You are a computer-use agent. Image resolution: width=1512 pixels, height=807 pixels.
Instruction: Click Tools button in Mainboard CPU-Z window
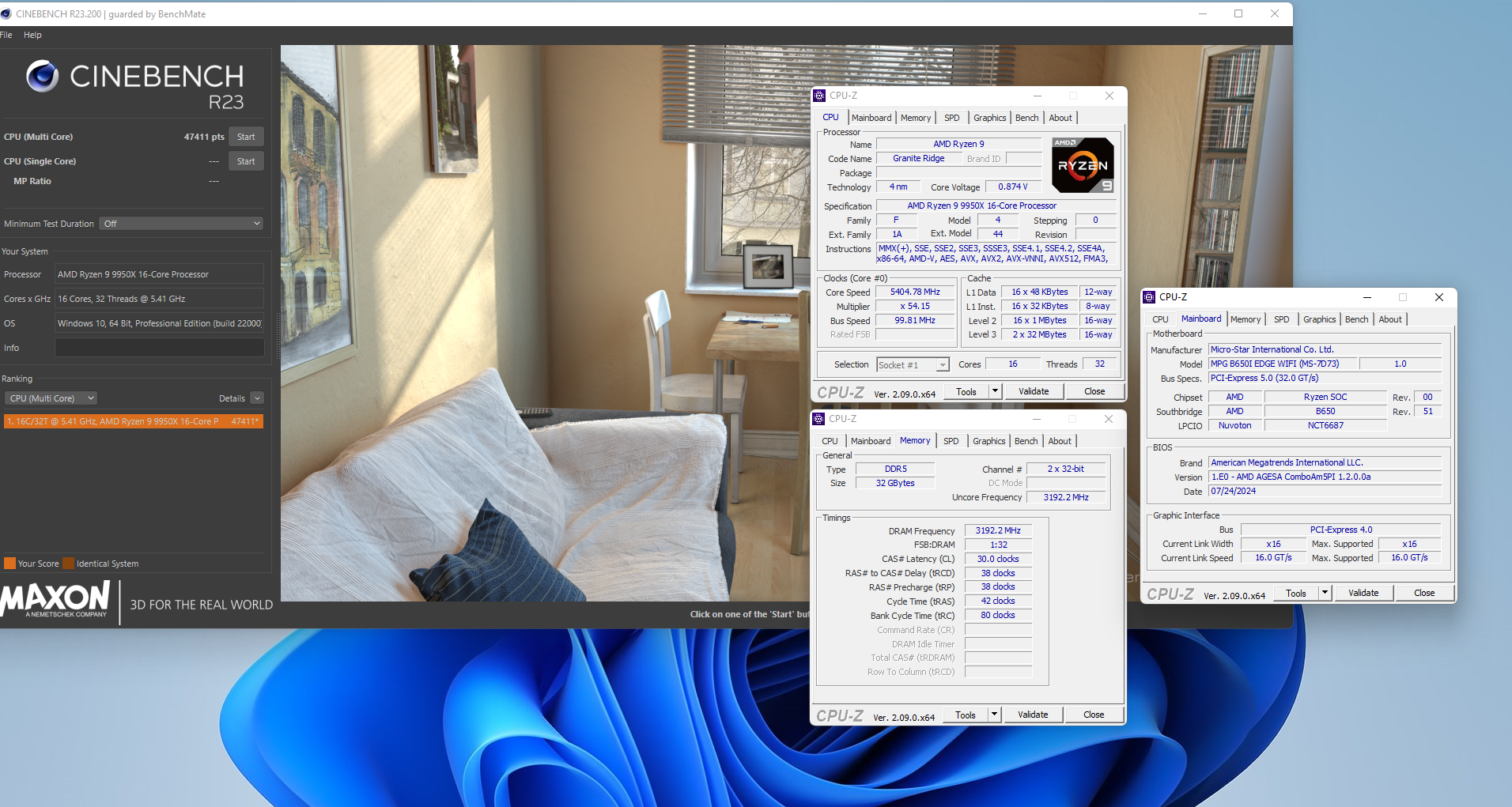(x=1296, y=593)
